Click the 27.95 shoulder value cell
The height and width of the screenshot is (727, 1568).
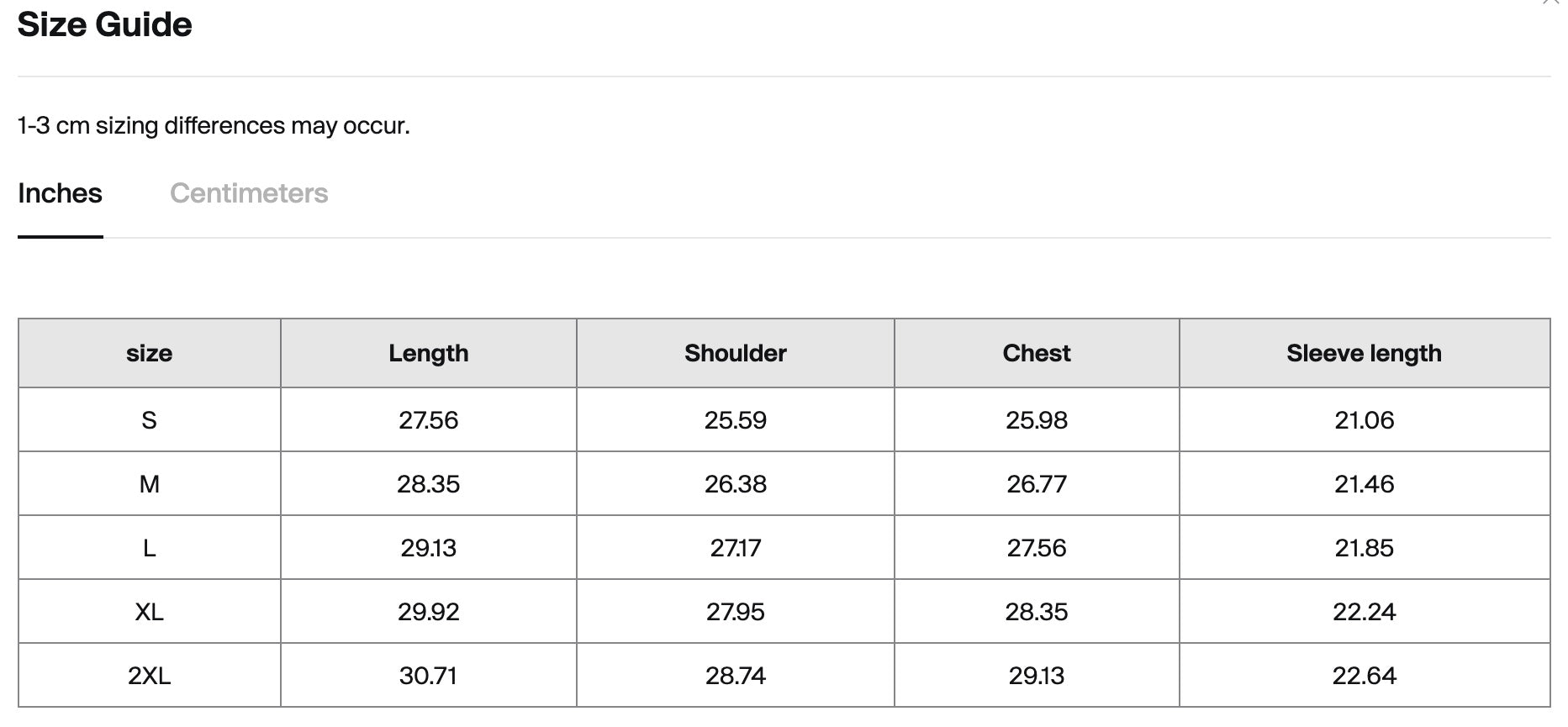(x=735, y=612)
